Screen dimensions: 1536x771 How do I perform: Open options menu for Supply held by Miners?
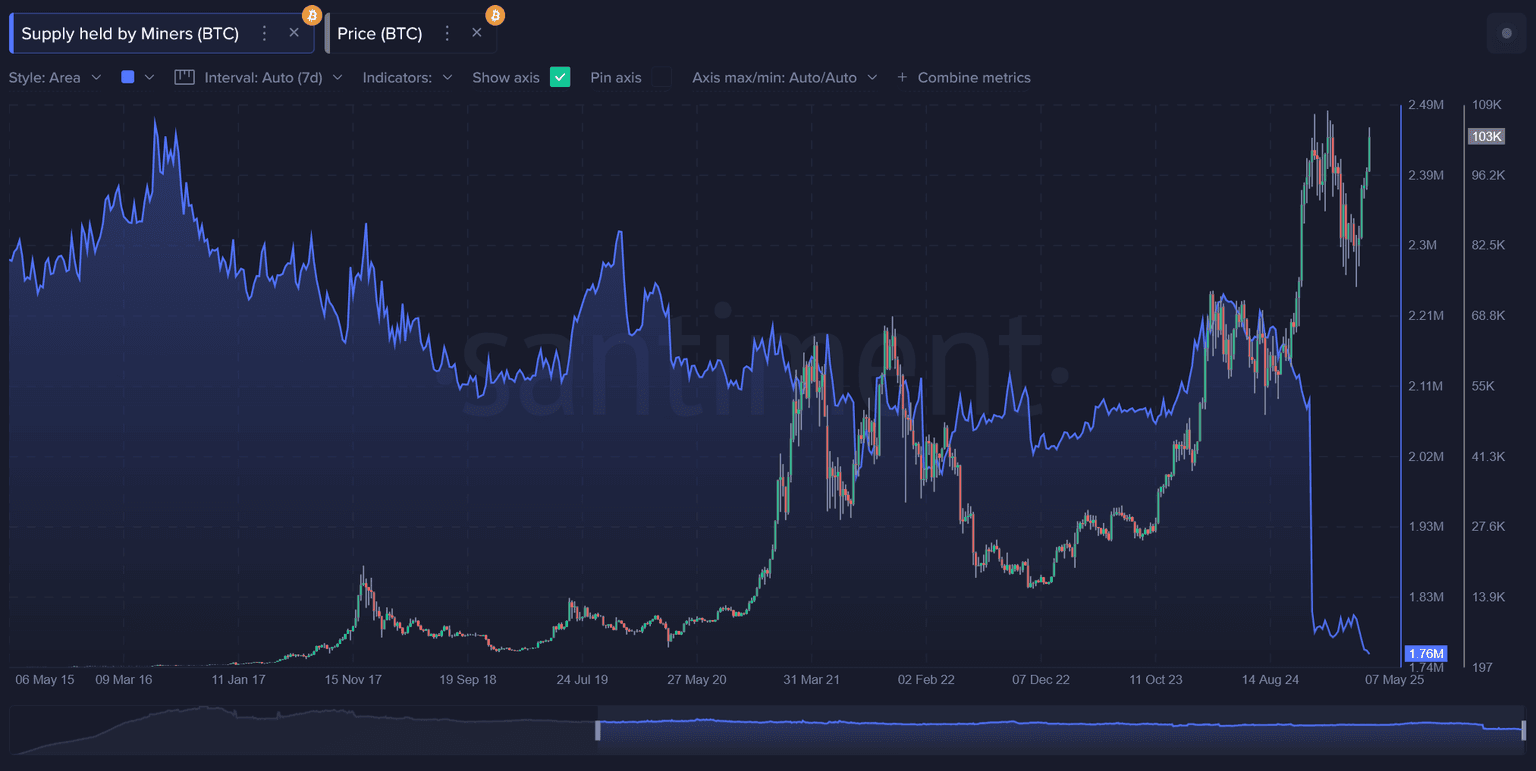click(264, 33)
